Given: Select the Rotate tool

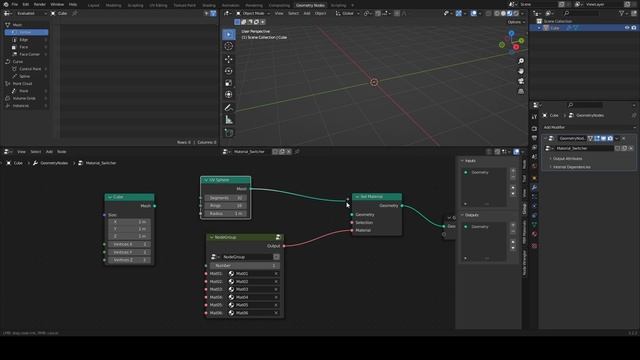Looking at the screenshot, I should click(x=229, y=71).
